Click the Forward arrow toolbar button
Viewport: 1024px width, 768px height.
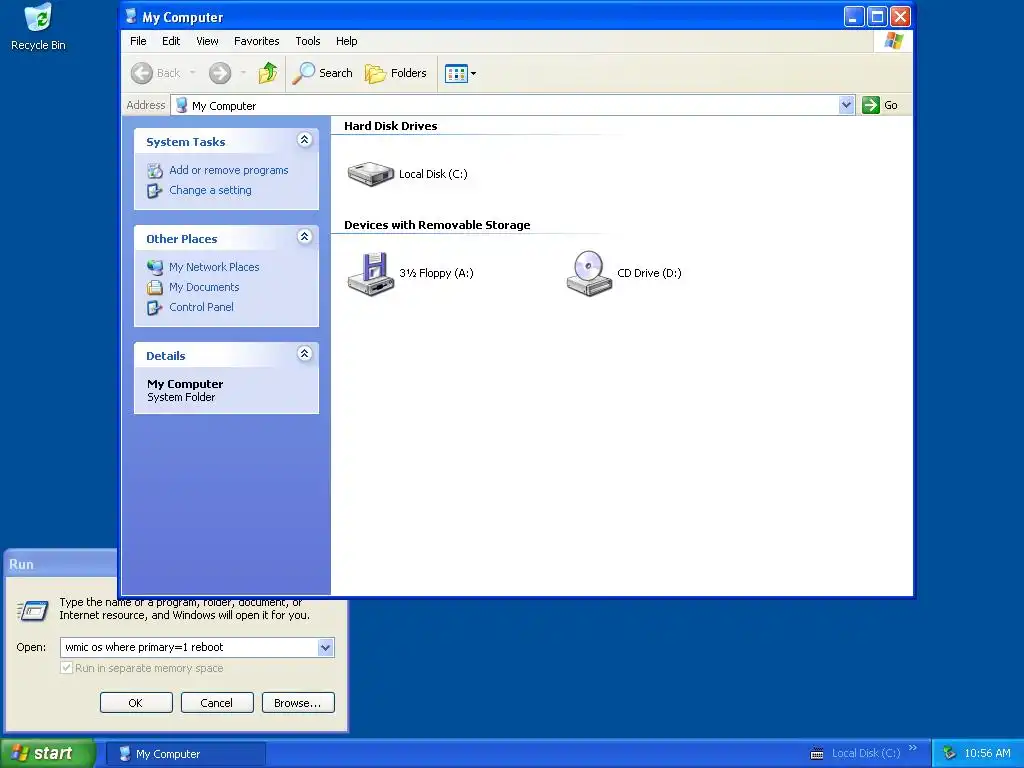click(220, 73)
